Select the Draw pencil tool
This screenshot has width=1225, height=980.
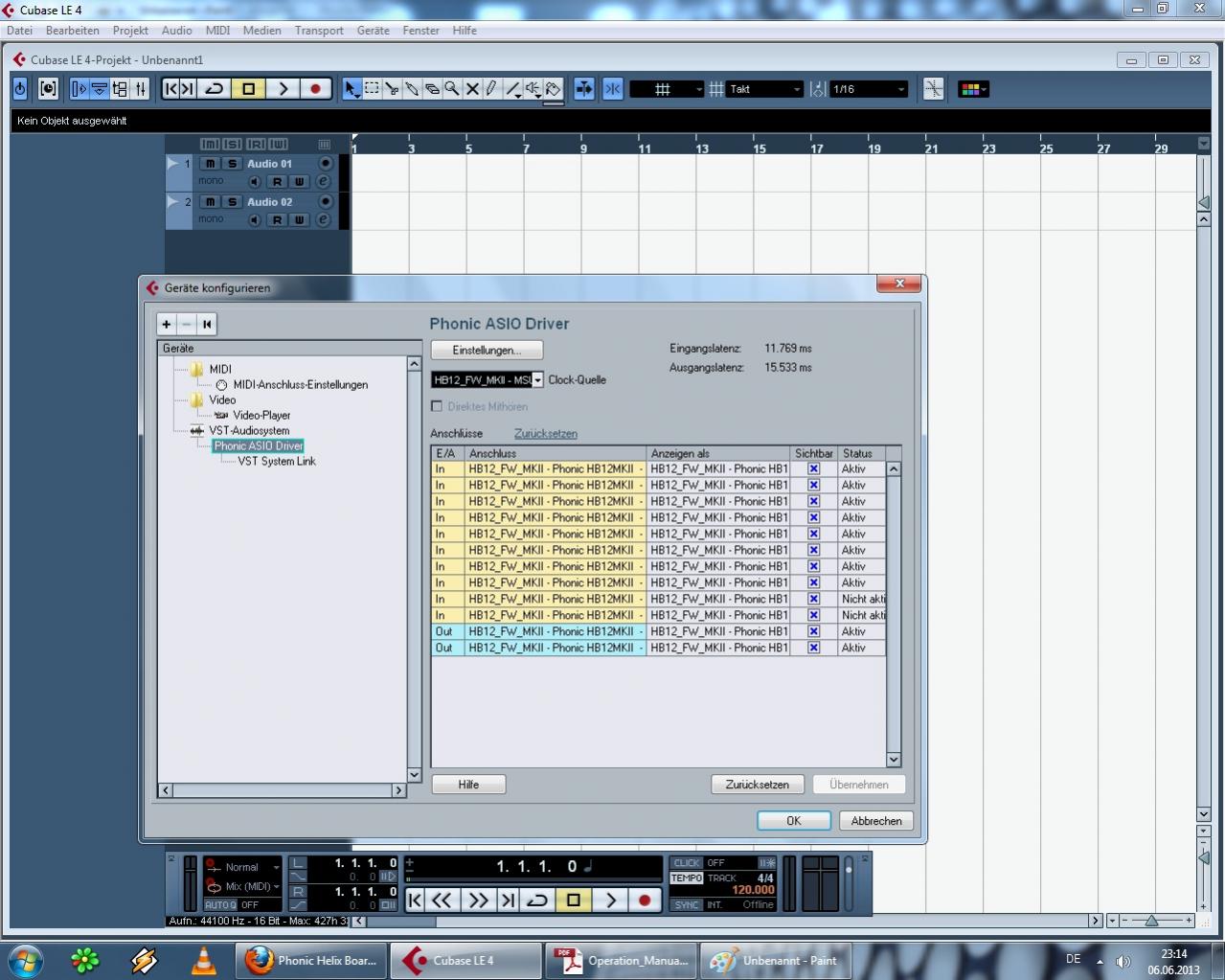coord(492,89)
